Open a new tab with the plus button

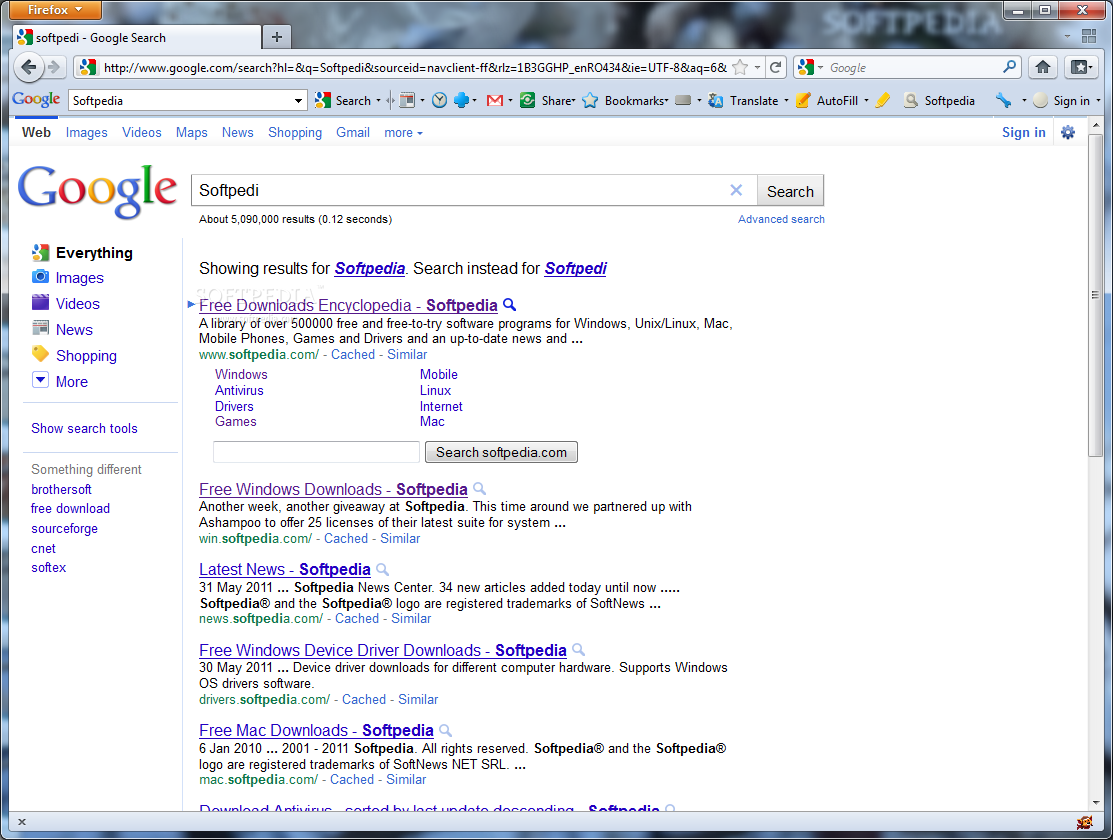(277, 37)
